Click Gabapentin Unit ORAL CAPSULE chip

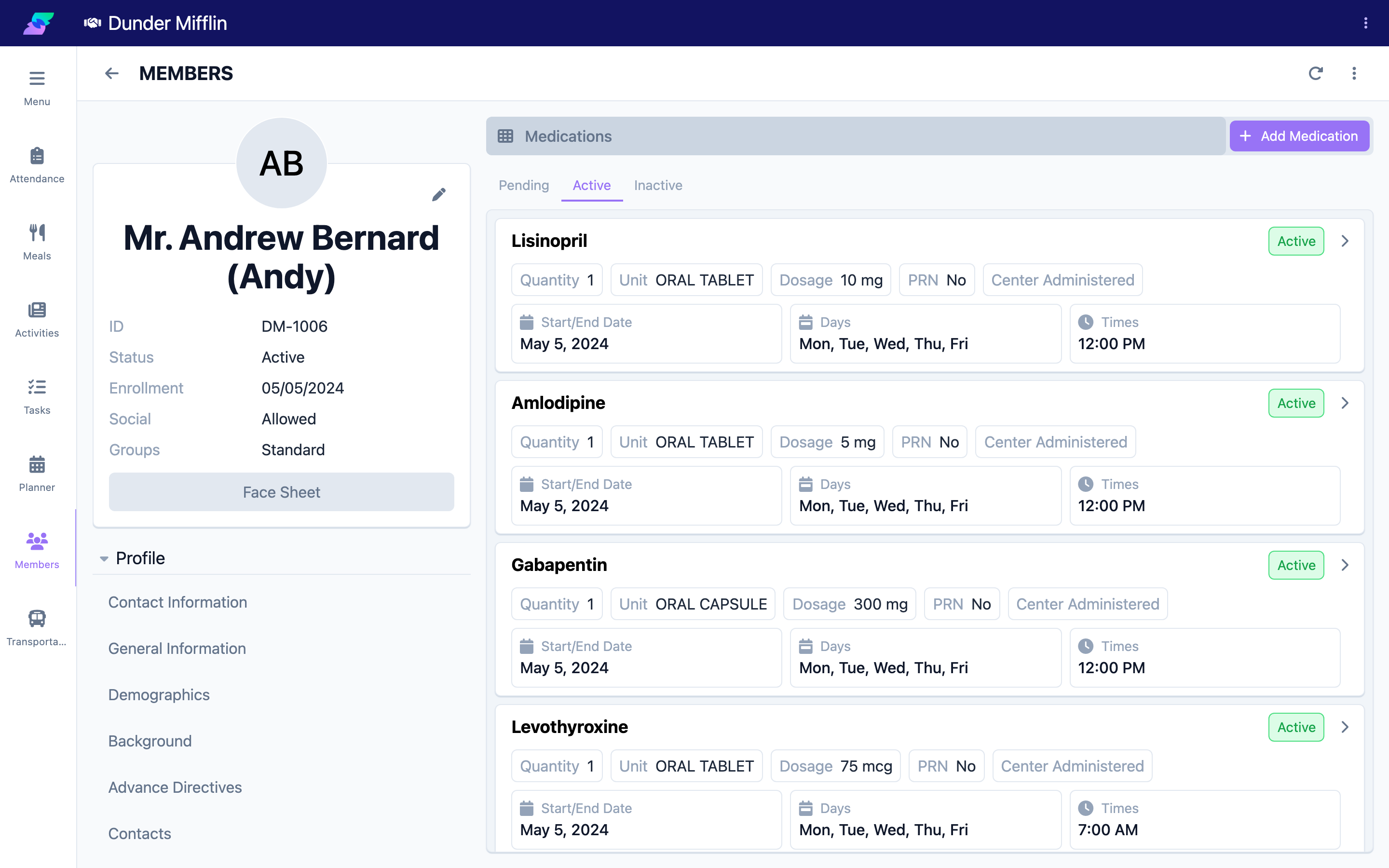[x=693, y=604]
